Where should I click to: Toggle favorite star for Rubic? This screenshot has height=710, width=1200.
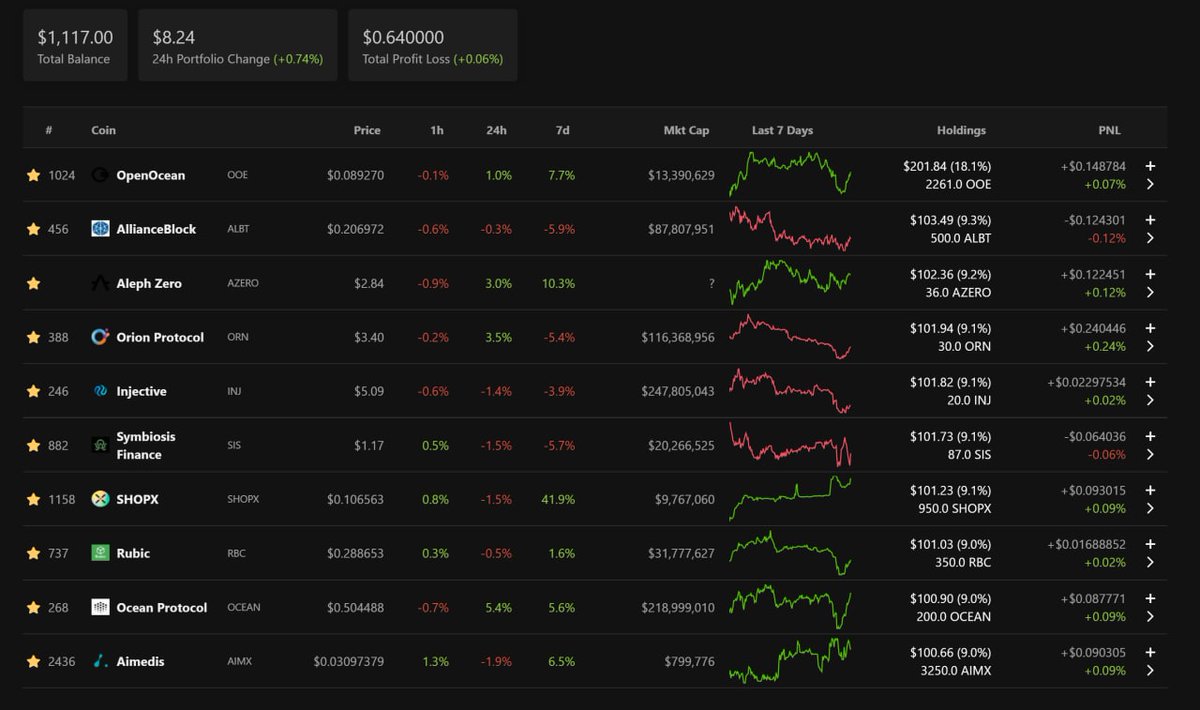pyautogui.click(x=33, y=553)
